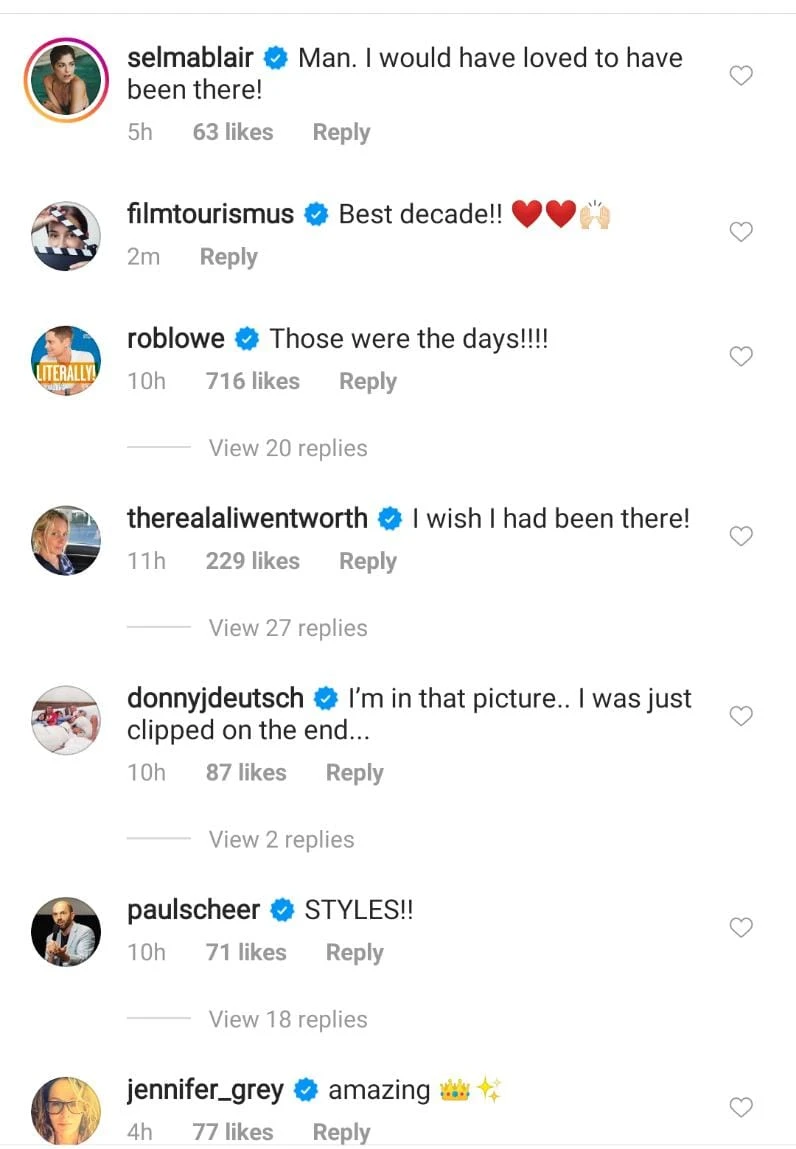Like donnyjdeutsch's comment via heart icon

[740, 716]
